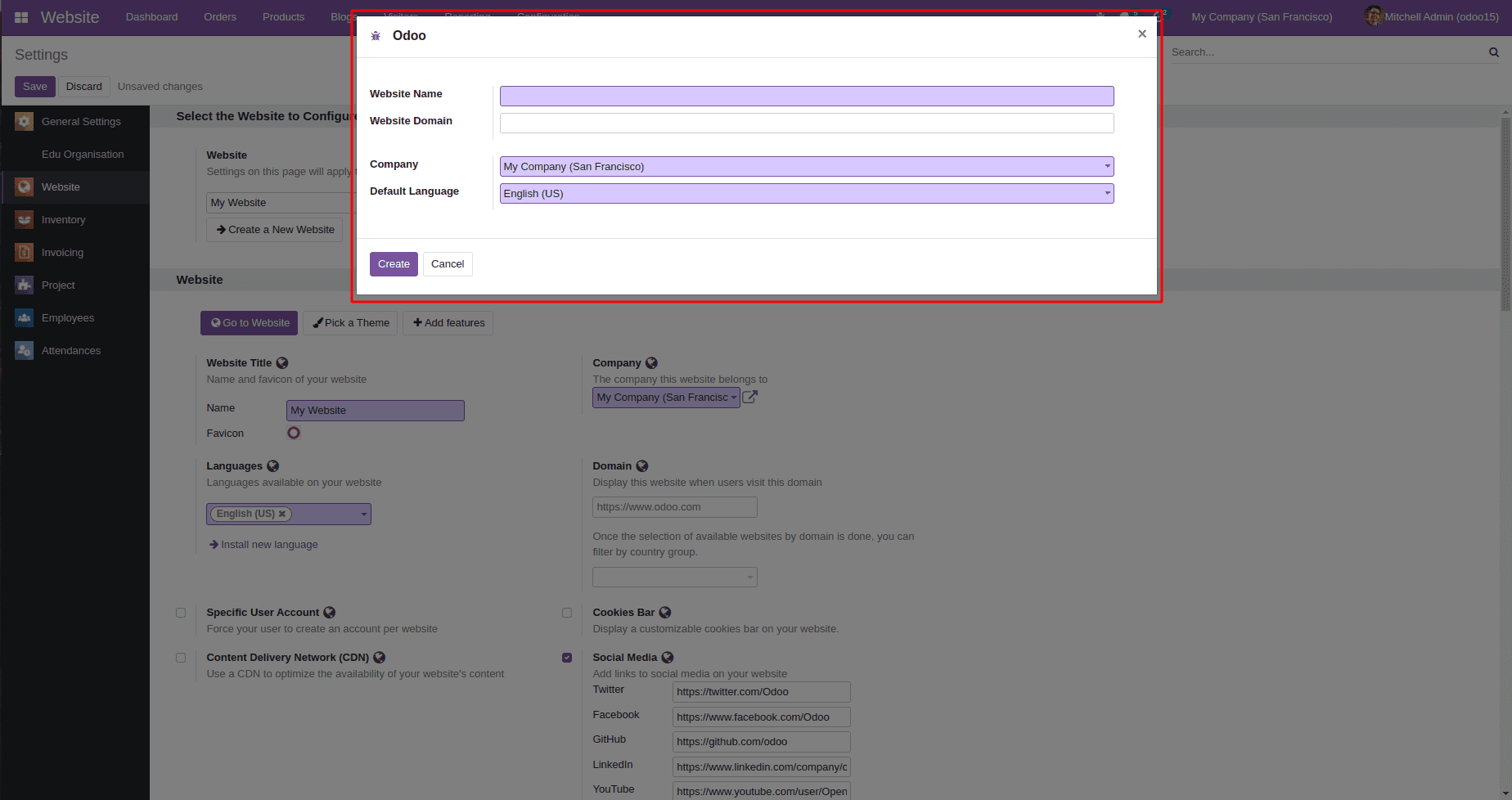Click globe icon next to Social Media

tap(668, 658)
